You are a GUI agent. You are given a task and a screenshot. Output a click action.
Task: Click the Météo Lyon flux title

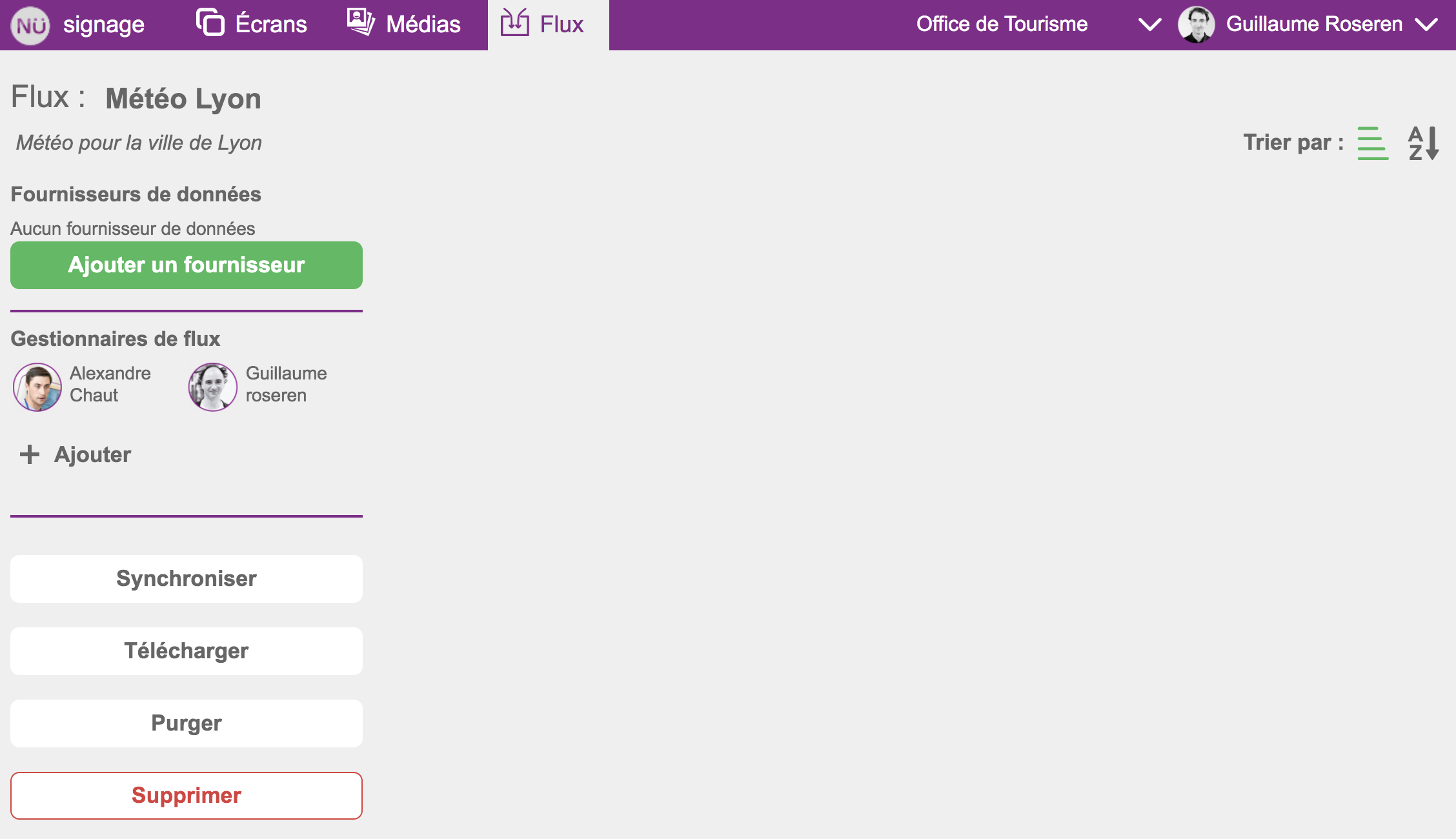pyautogui.click(x=183, y=99)
